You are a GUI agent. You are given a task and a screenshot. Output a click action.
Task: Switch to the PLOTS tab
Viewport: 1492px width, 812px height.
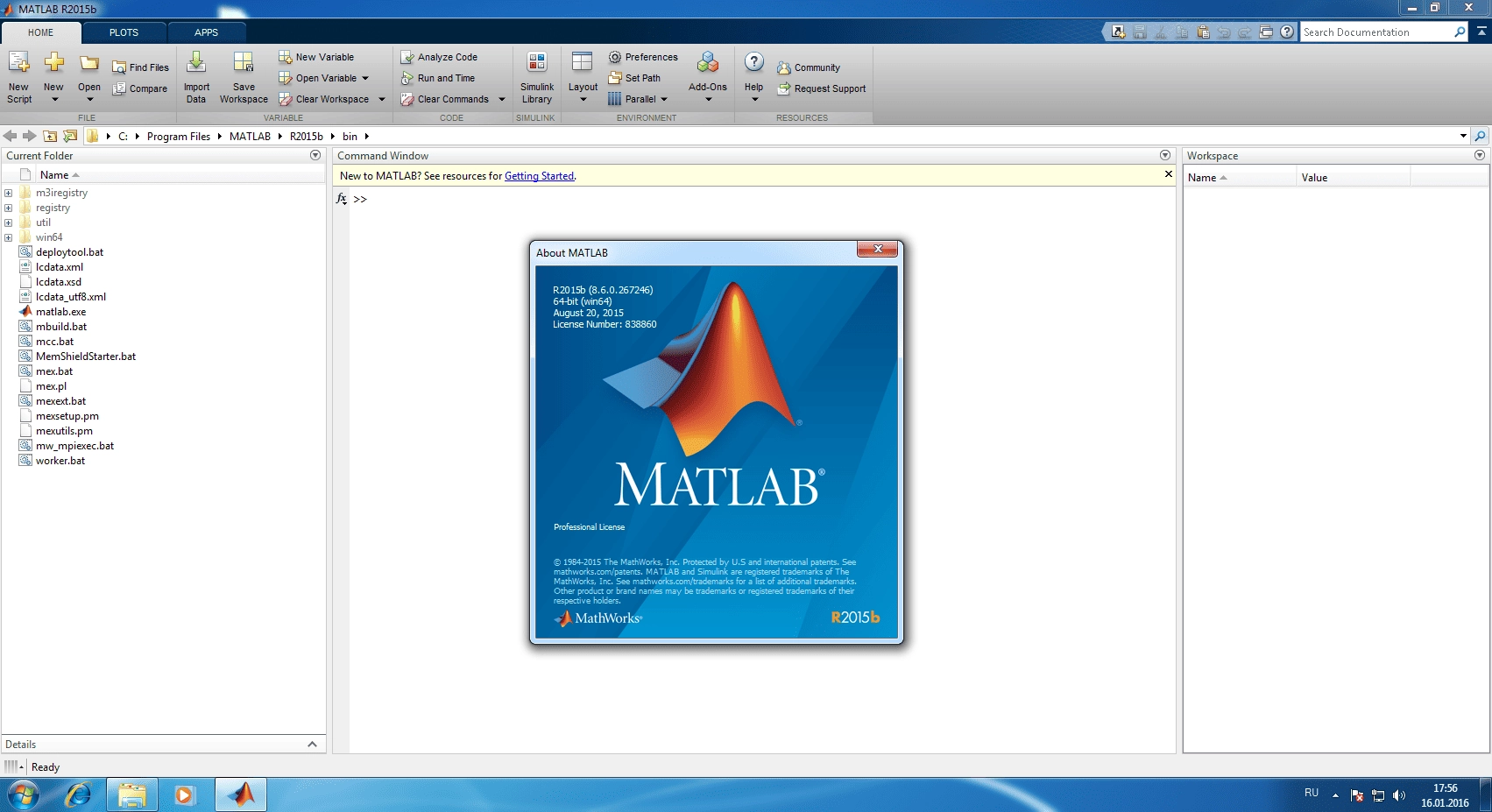pos(124,32)
